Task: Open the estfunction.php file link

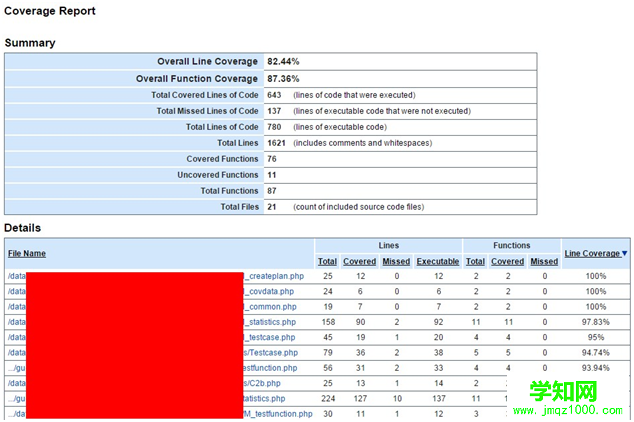Action: pos(270,368)
